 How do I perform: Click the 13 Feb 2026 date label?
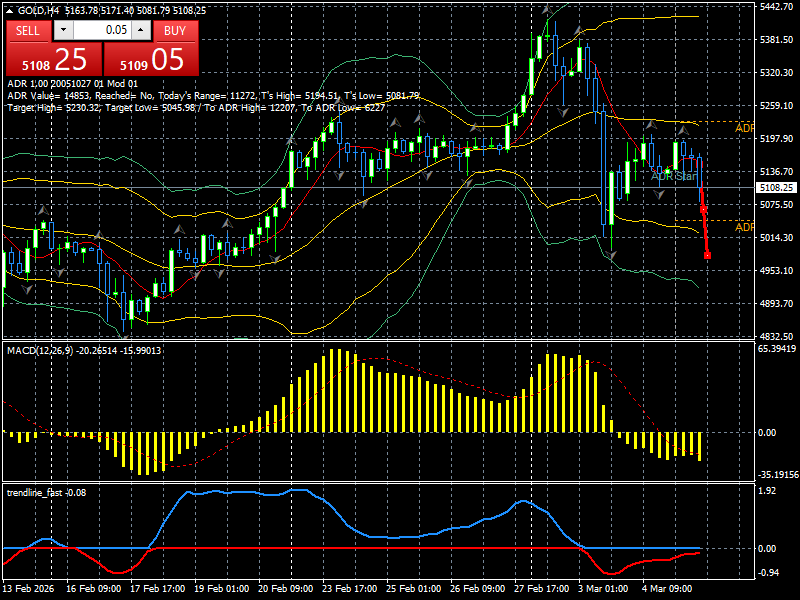(x=29, y=588)
